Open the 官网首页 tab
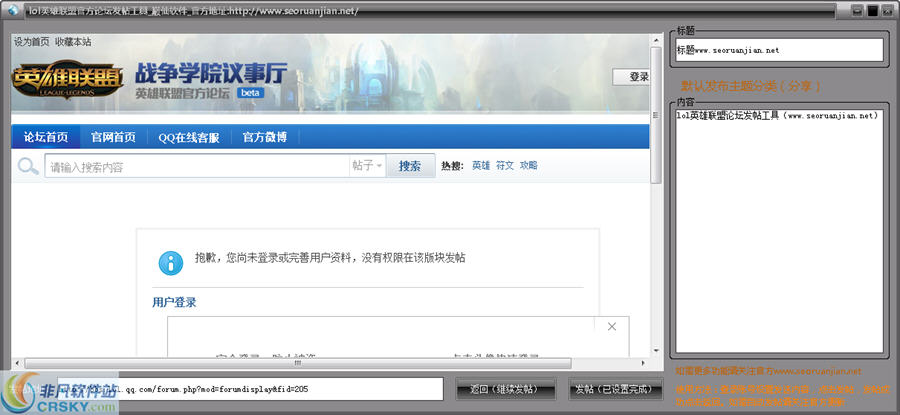 pyautogui.click(x=114, y=137)
